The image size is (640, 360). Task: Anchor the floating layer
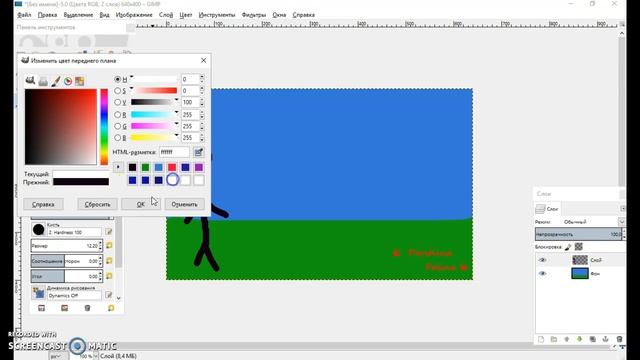click(x=606, y=339)
